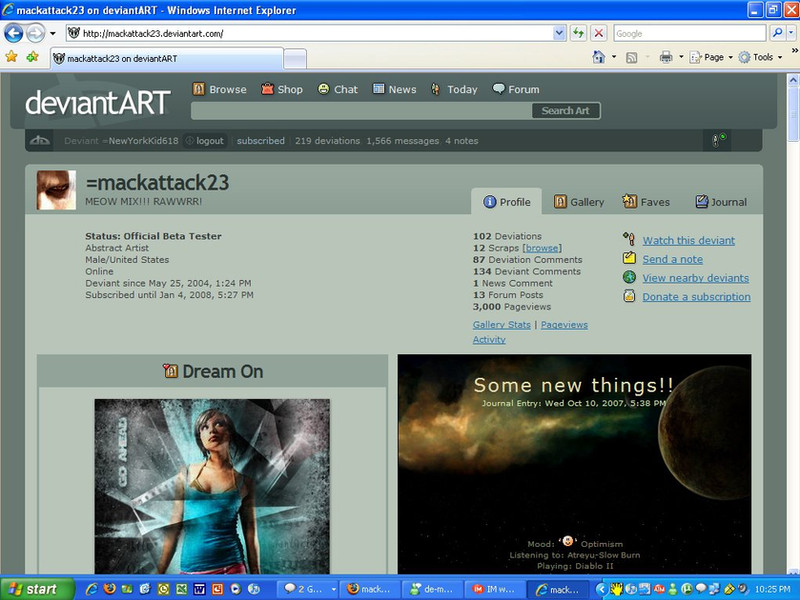Expand the address bar history dropdown
Viewport: 800px width, 600px height.
tap(559, 34)
